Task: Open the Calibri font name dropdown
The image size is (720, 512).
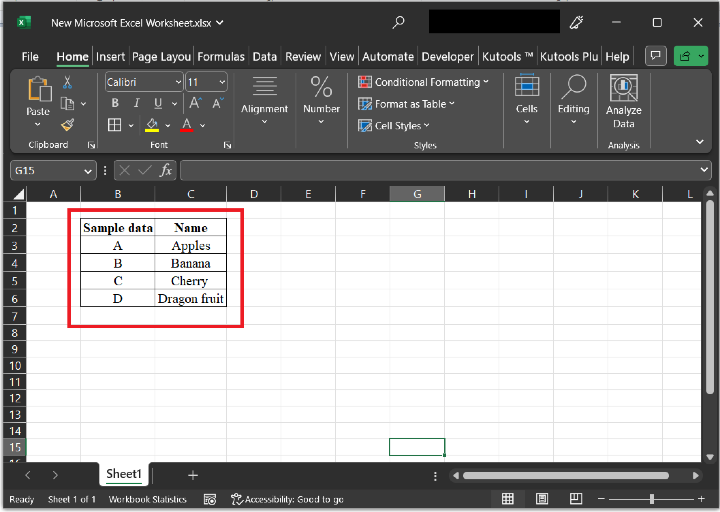Action: coord(178,82)
